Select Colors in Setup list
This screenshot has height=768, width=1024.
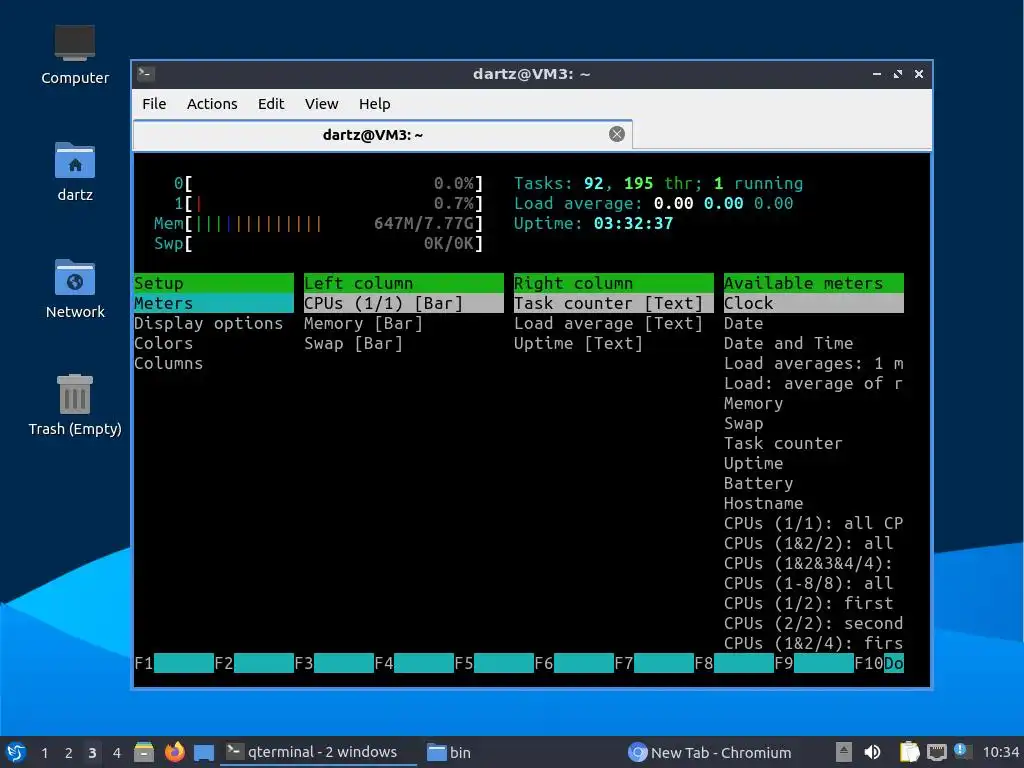point(163,344)
